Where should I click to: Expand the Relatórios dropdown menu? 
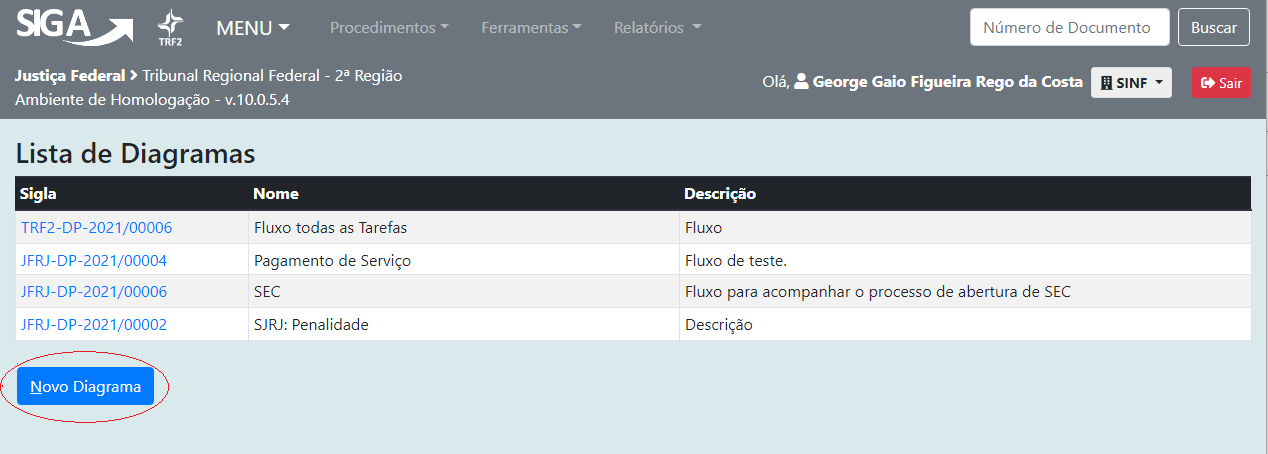pyautogui.click(x=657, y=28)
